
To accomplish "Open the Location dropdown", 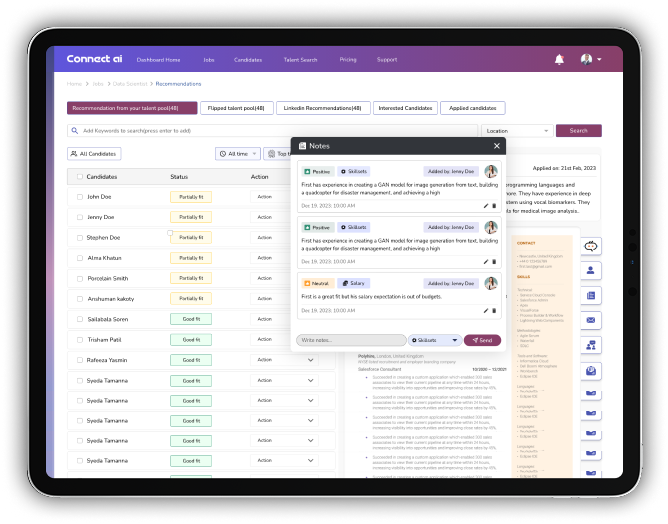I will tap(516, 130).
